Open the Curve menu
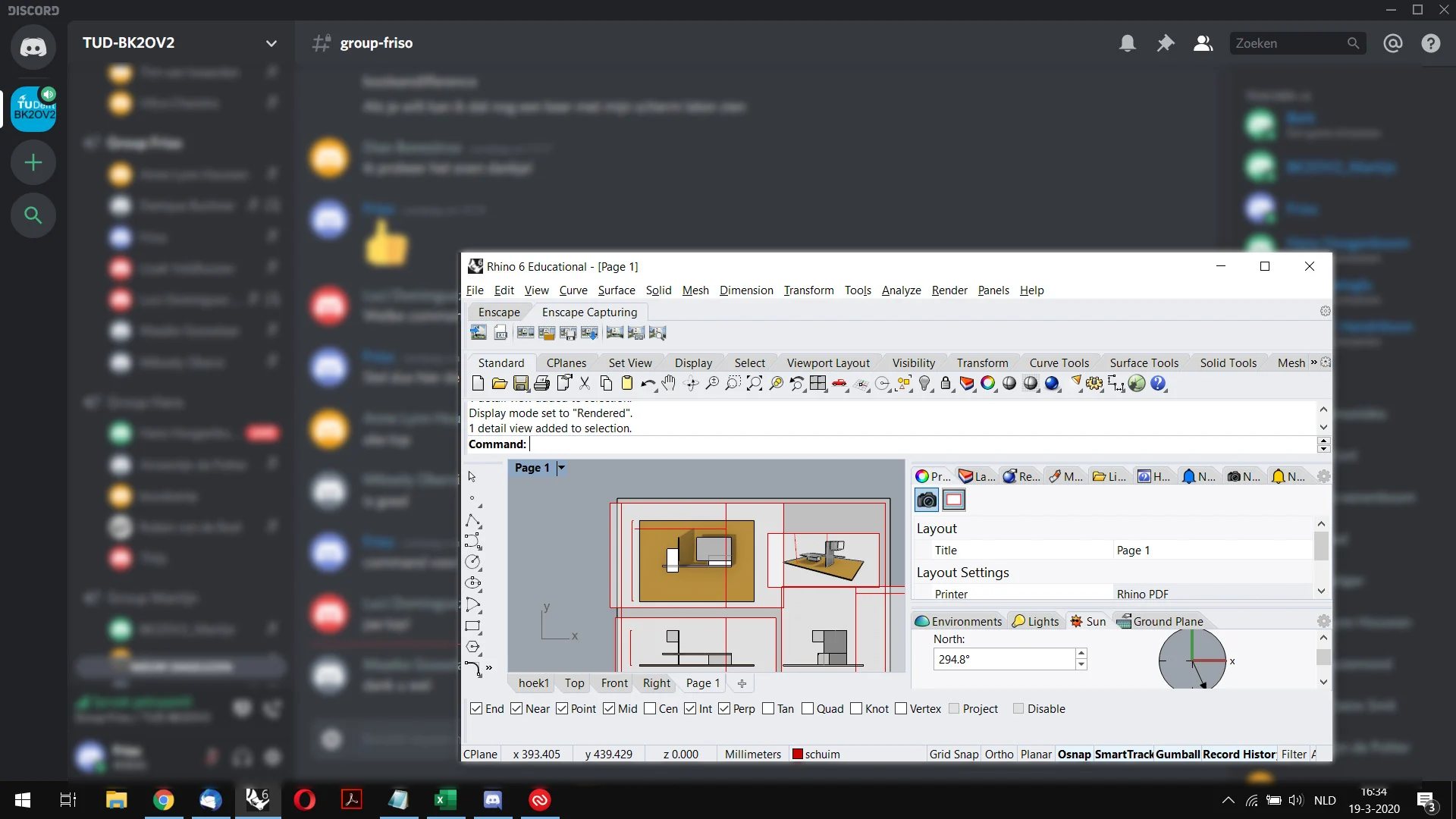Viewport: 1456px width, 819px height. point(573,290)
